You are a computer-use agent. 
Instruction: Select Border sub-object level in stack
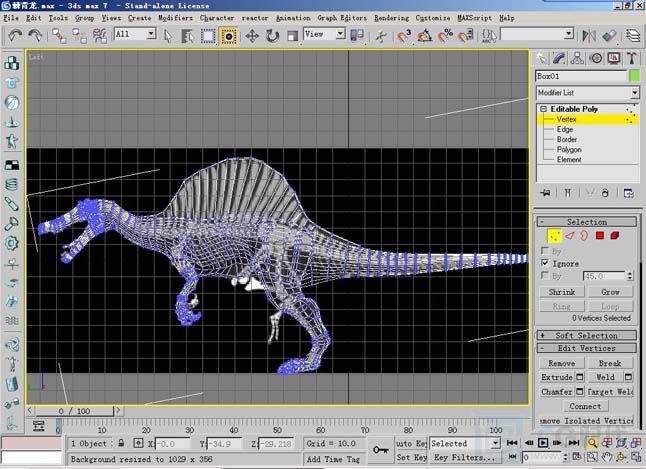pyautogui.click(x=567, y=139)
